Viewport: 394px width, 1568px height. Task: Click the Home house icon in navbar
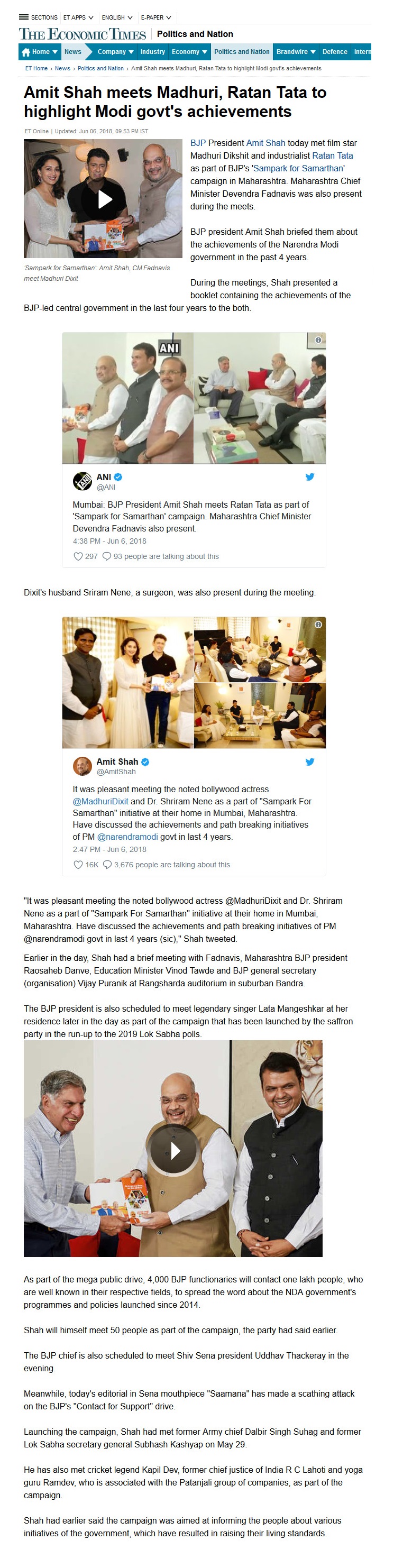25,52
